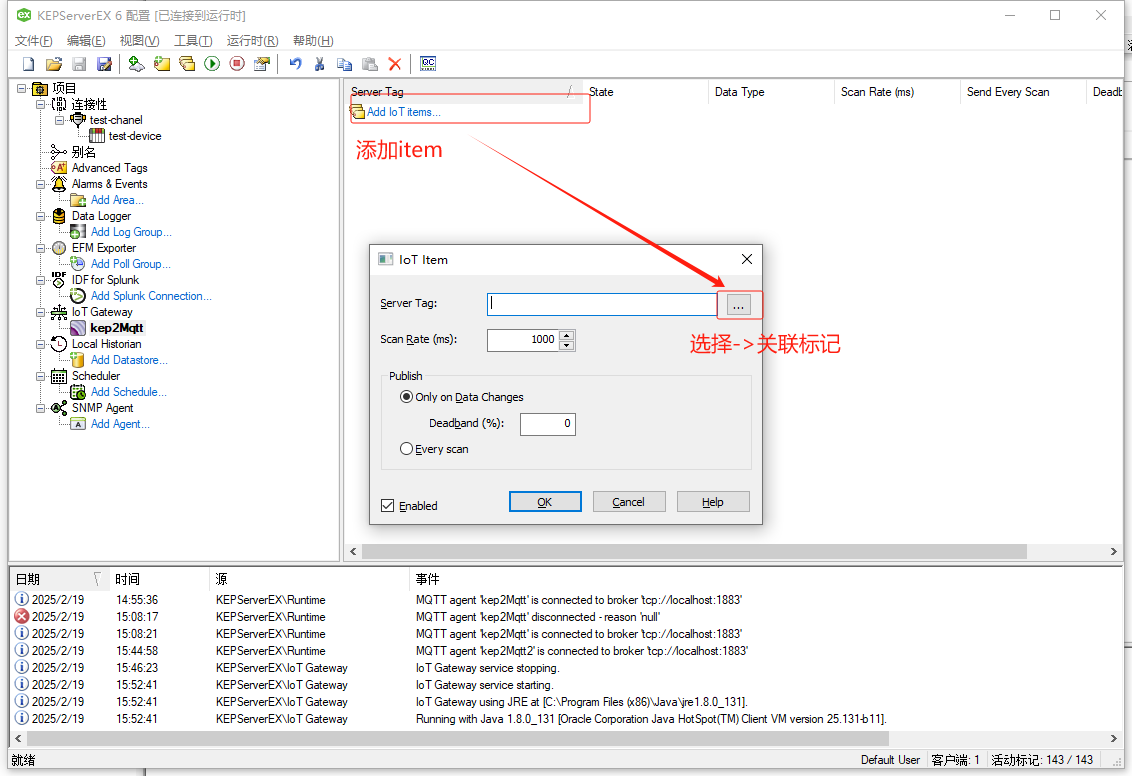Sort by Server Tag column header
Screen dimensions: 1132x776
click(x=463, y=92)
